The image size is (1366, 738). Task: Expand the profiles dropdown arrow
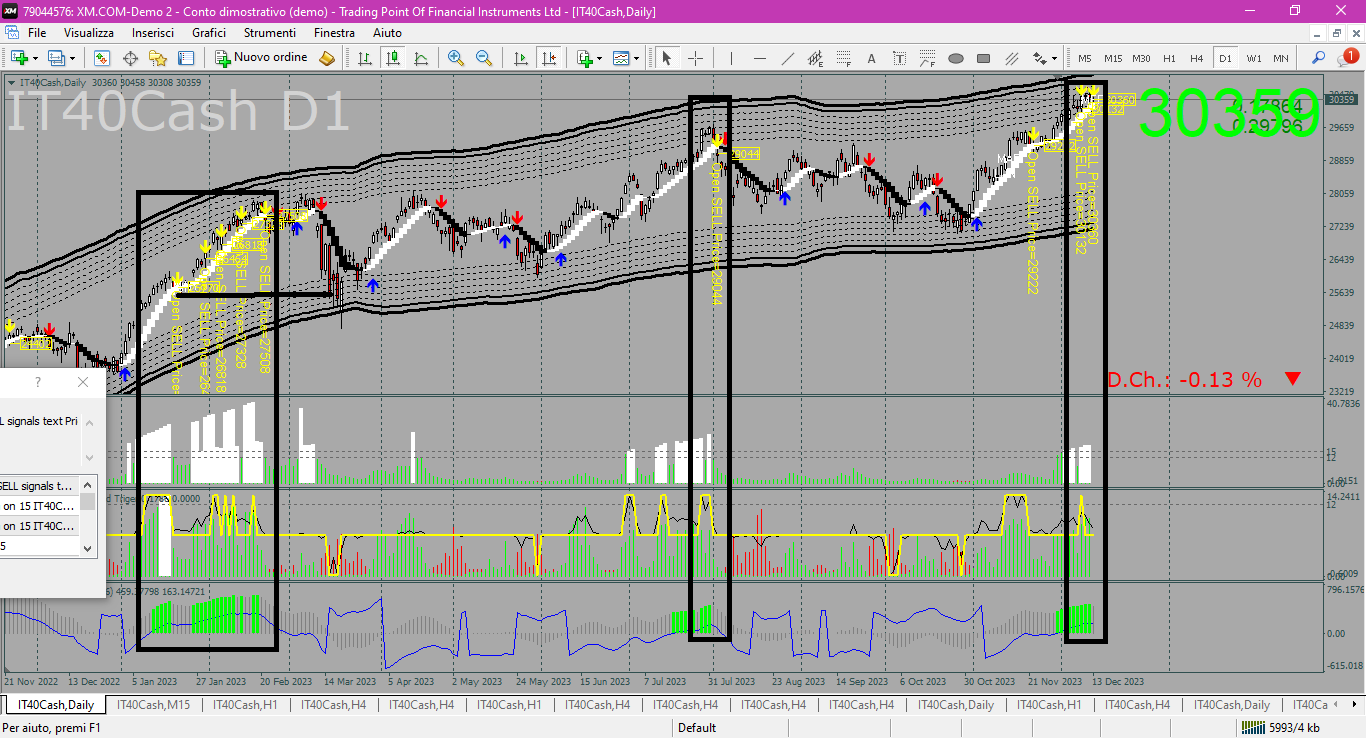click(73, 58)
